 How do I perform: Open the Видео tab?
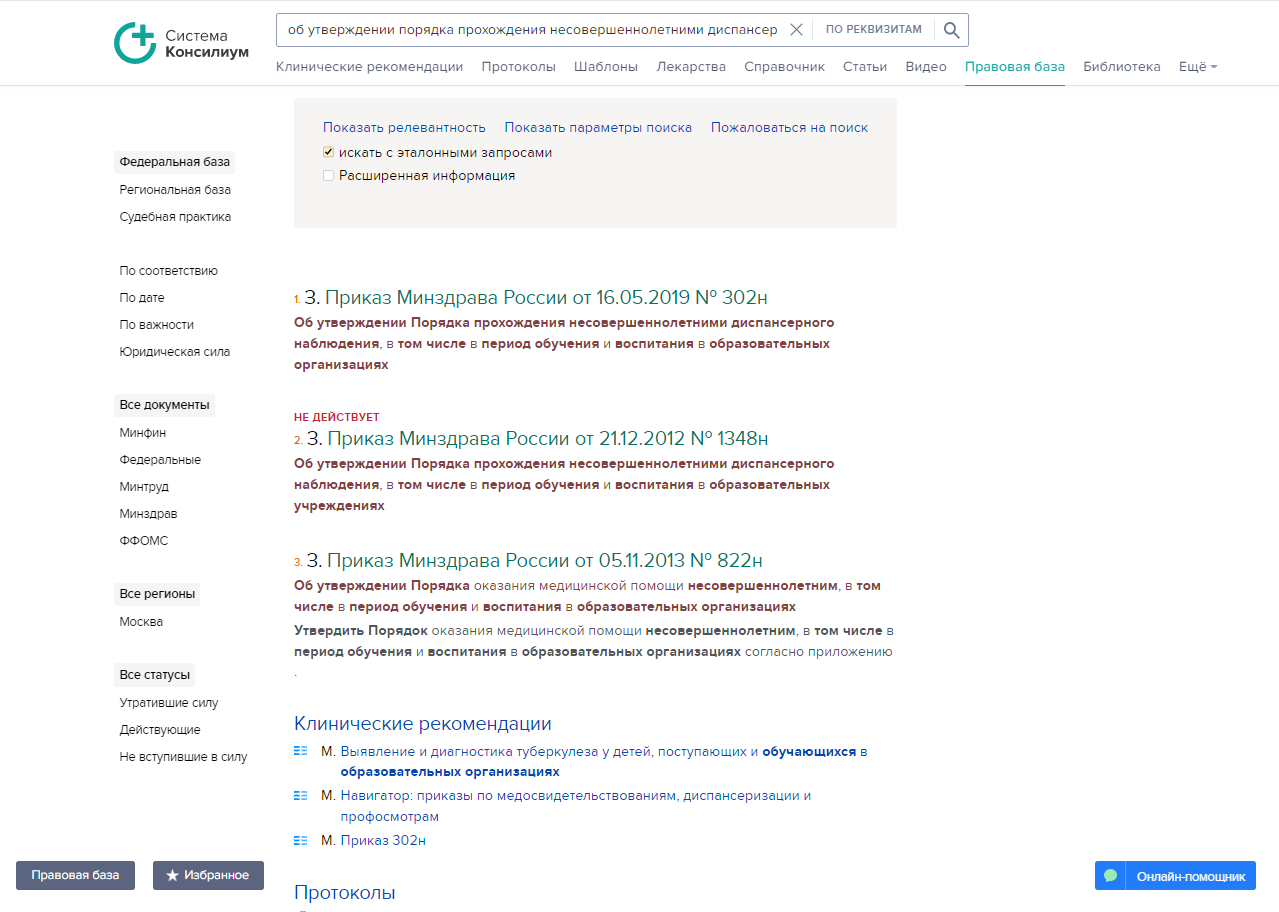pos(926,67)
